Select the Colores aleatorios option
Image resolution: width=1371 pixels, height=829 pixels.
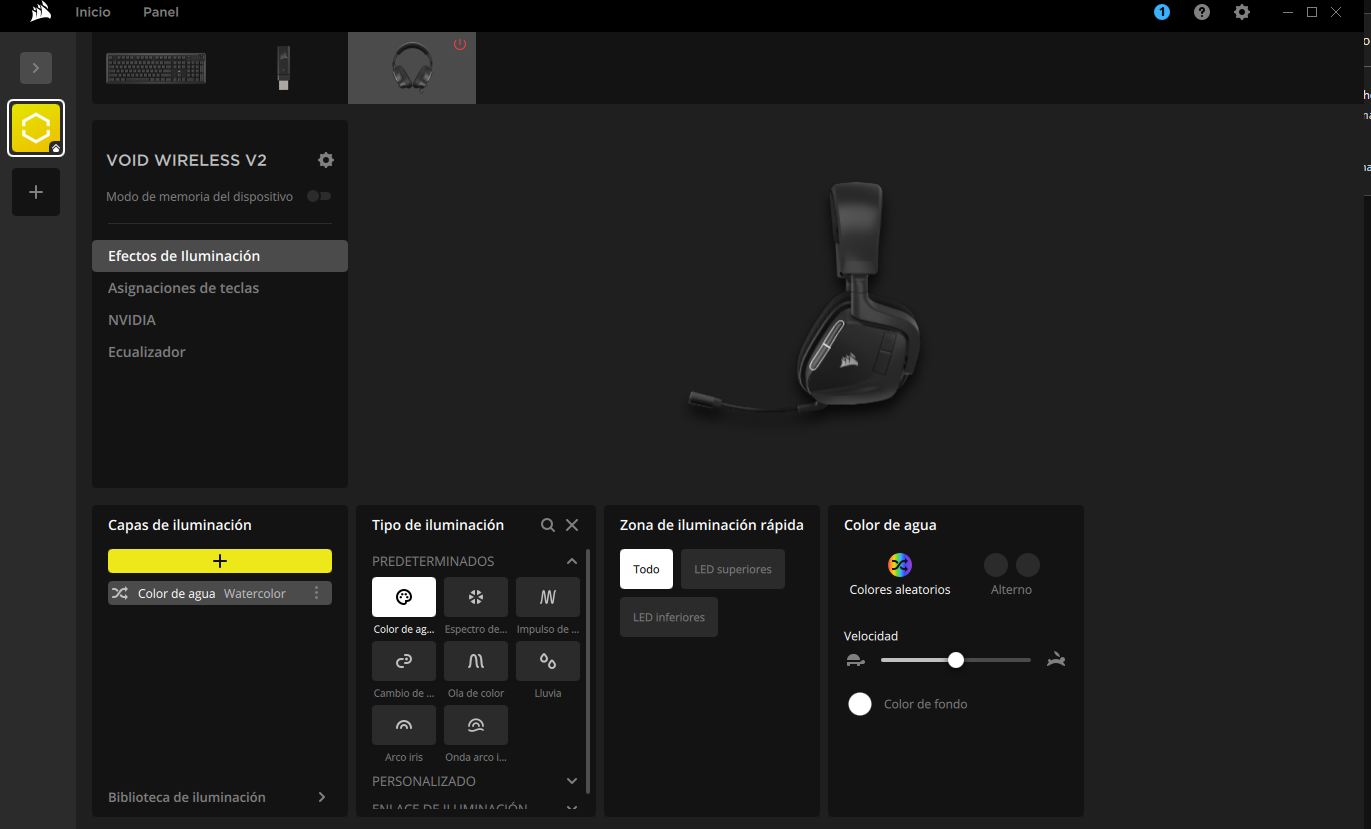899,565
